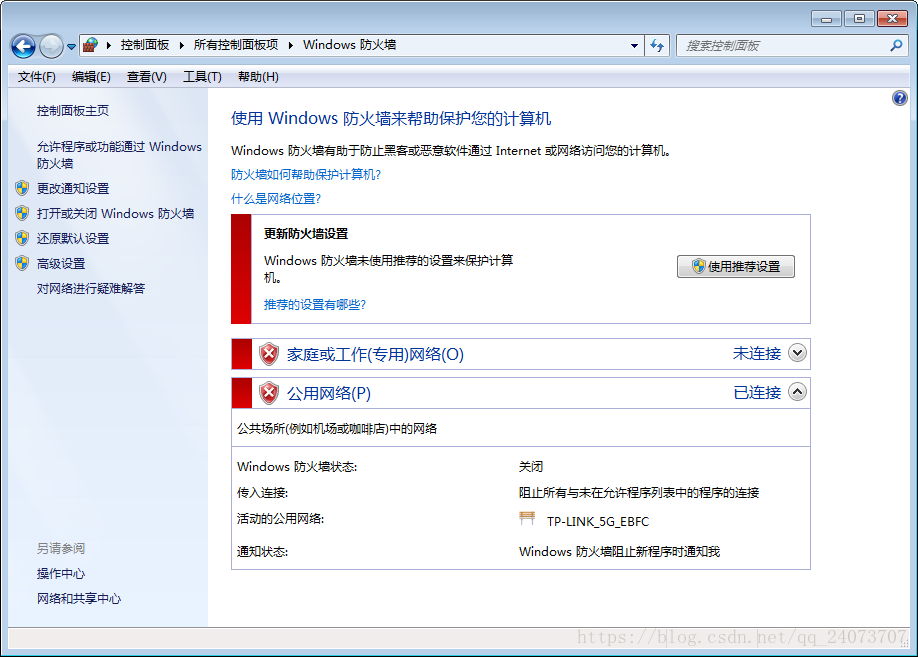Expand the 家庭或工作 network section chevron
918x657 pixels.
tap(797, 353)
